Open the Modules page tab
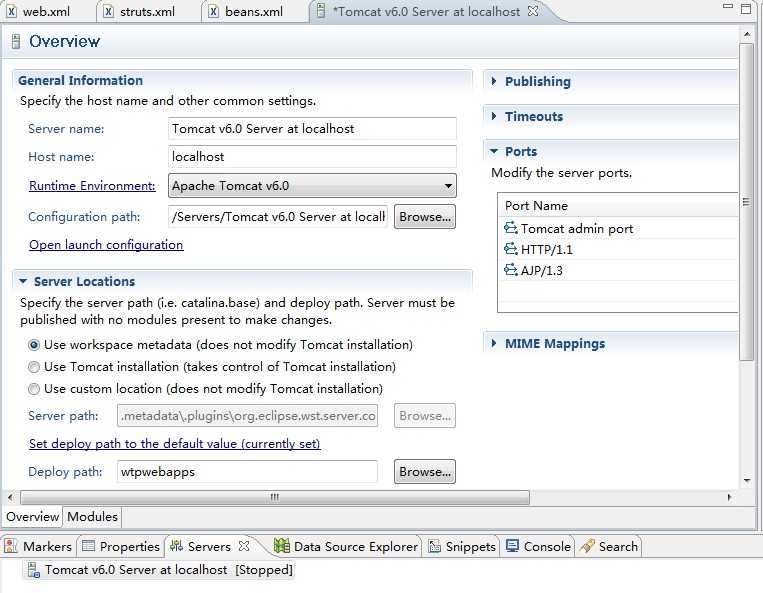This screenshot has height=593, width=763. point(92,517)
